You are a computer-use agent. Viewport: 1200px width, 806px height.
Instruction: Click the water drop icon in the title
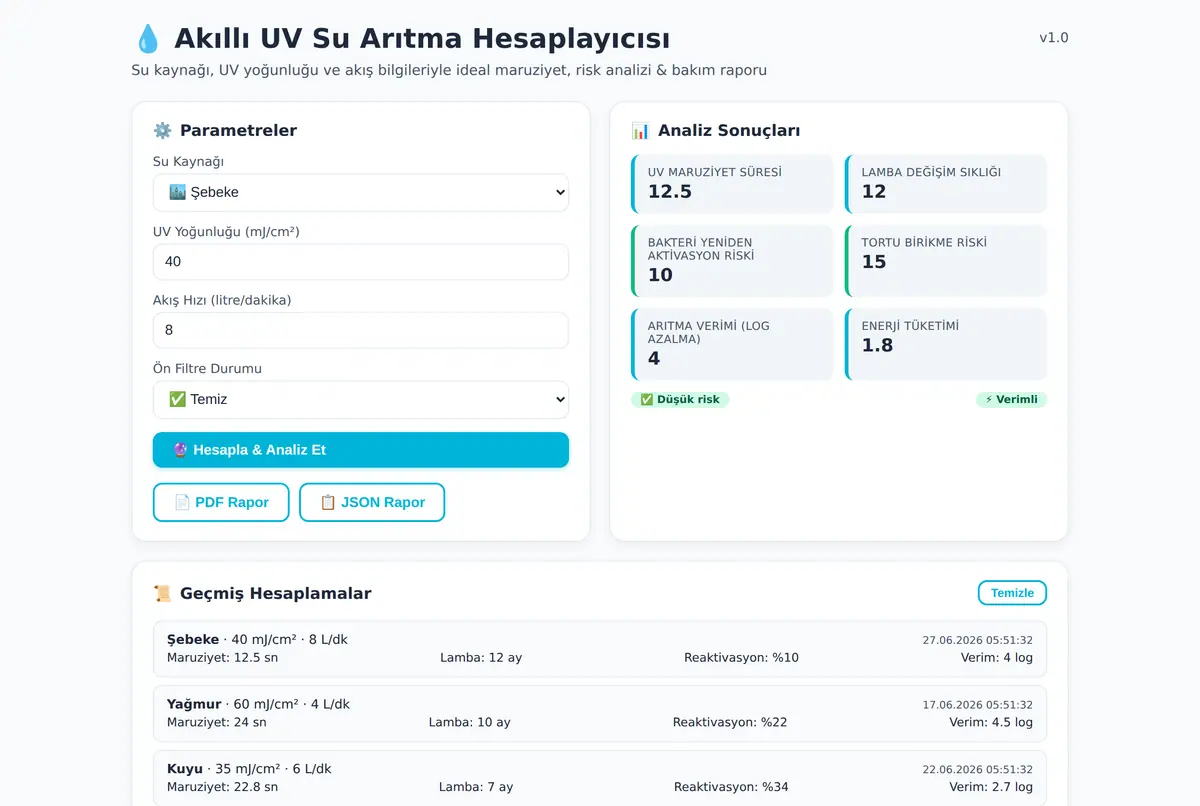147,39
